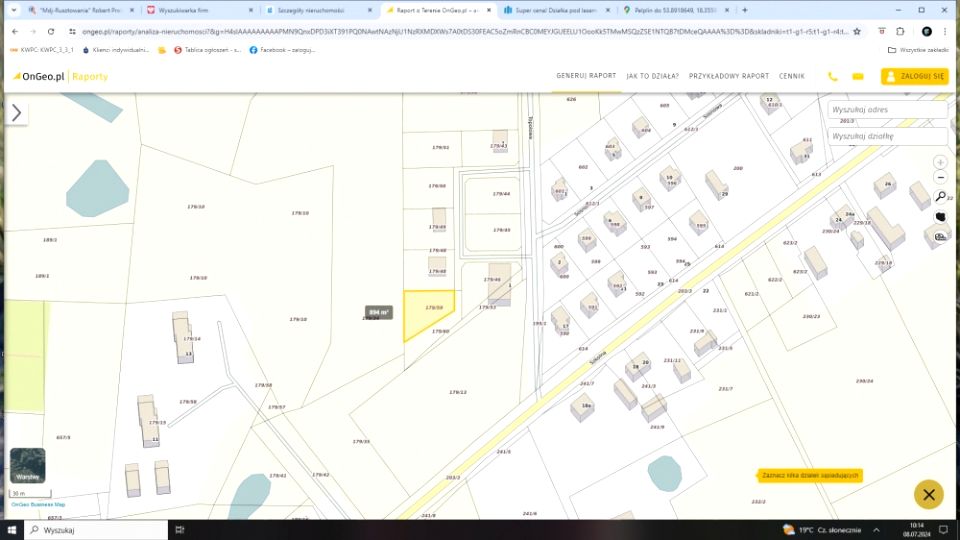Open the PRZYKŁADOWY RAPORT menu item
The height and width of the screenshot is (540, 960).
click(x=729, y=76)
